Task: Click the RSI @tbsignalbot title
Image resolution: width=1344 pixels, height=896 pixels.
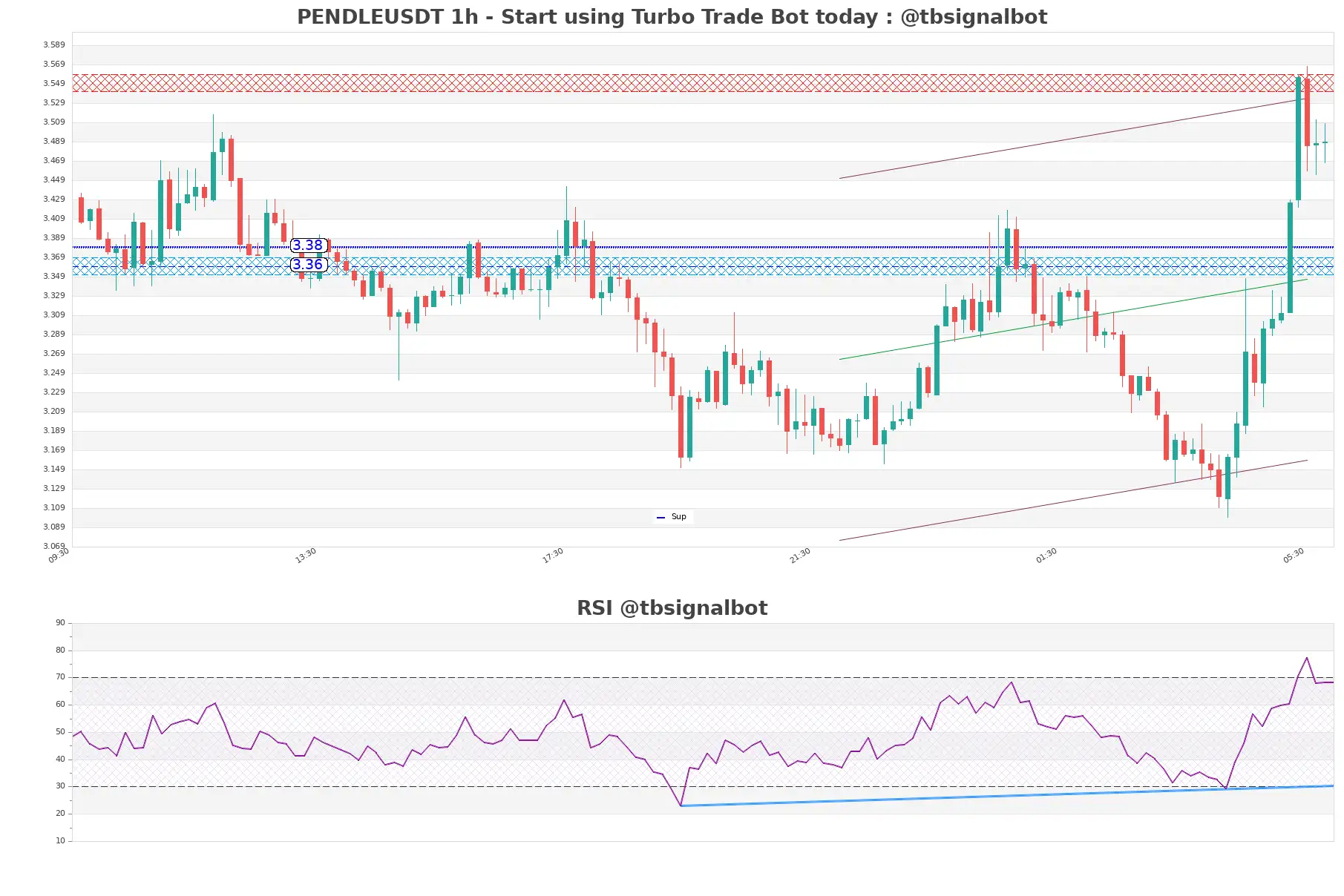Action: [x=672, y=608]
